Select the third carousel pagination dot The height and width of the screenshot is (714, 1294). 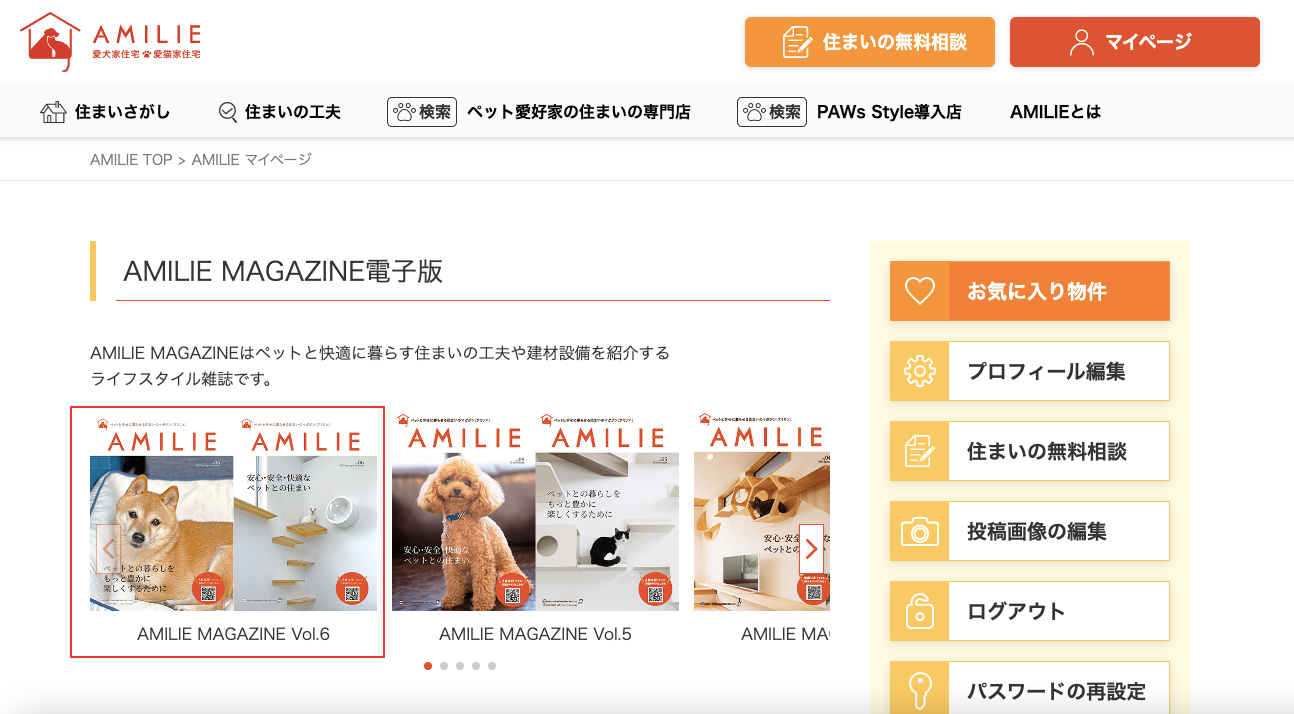[460, 666]
